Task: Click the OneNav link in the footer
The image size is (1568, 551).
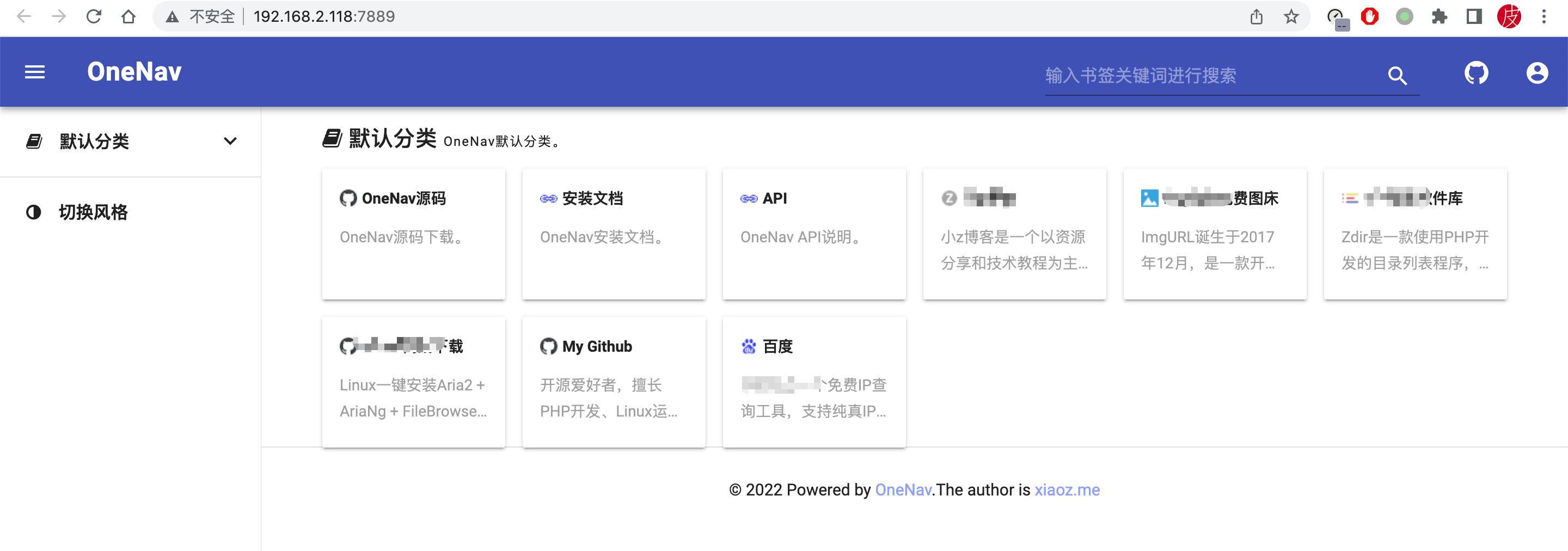Action: click(903, 490)
